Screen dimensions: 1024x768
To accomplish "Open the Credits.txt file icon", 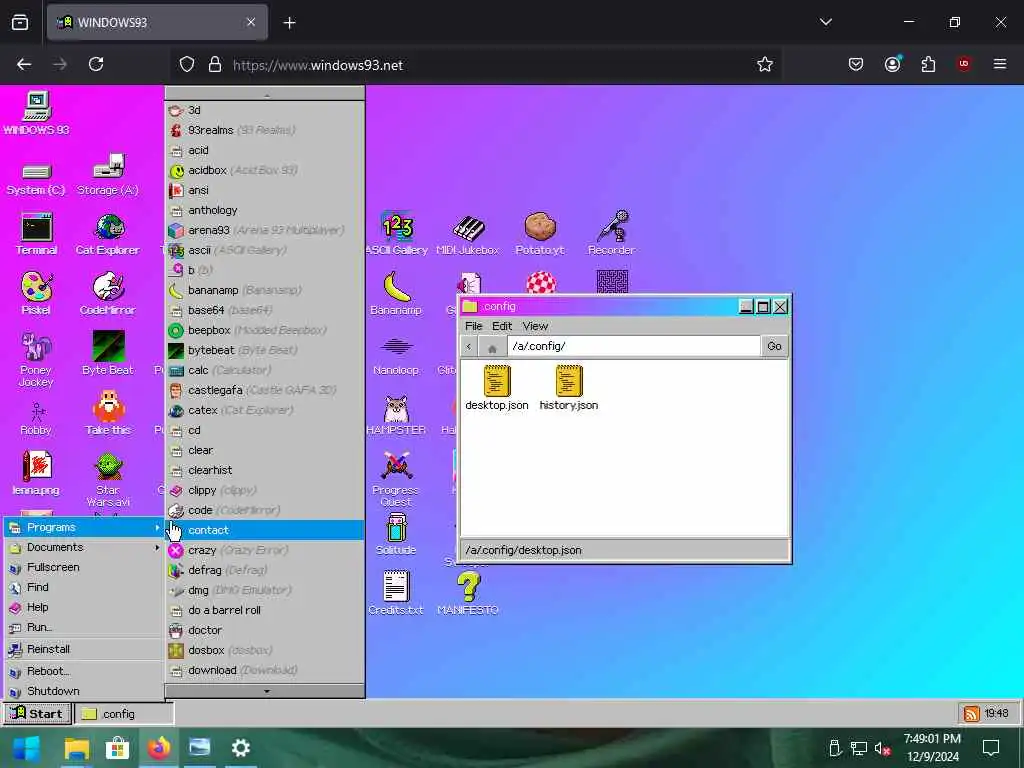I will click(x=396, y=593).
